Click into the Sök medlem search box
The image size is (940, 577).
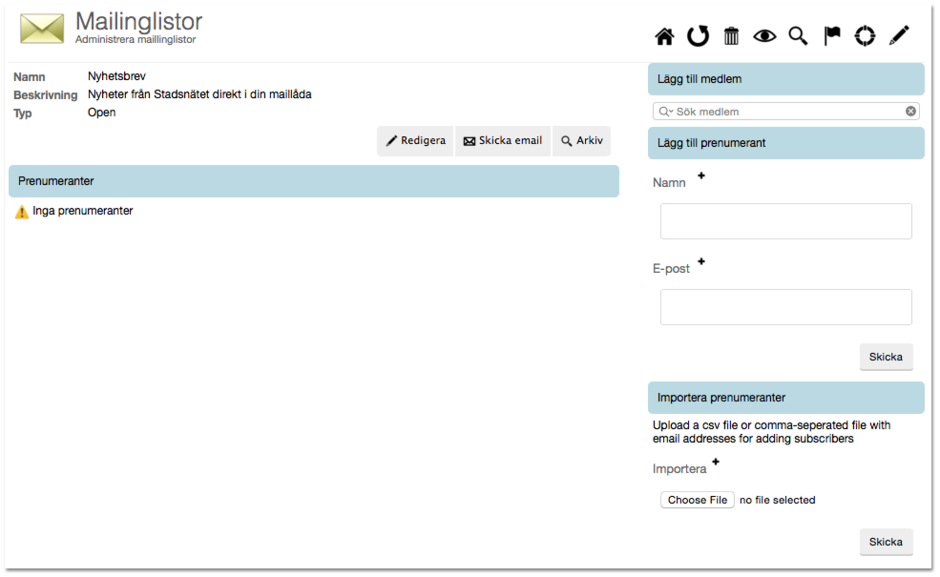(787, 111)
